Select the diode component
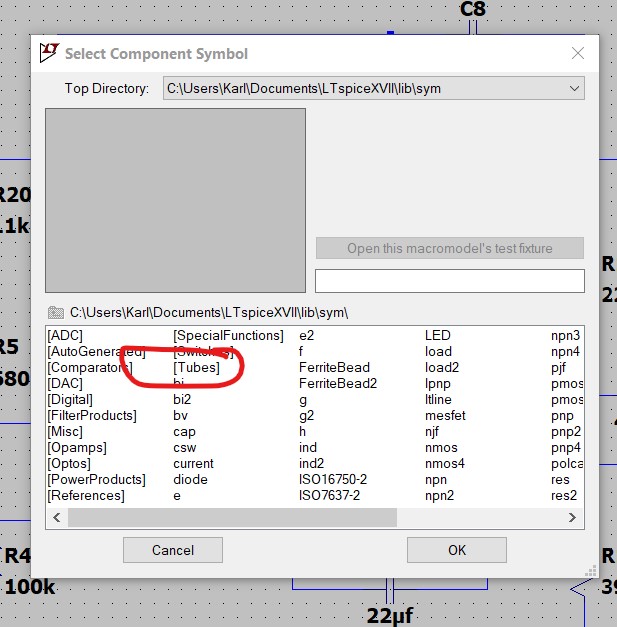The height and width of the screenshot is (627, 617). pos(190,479)
